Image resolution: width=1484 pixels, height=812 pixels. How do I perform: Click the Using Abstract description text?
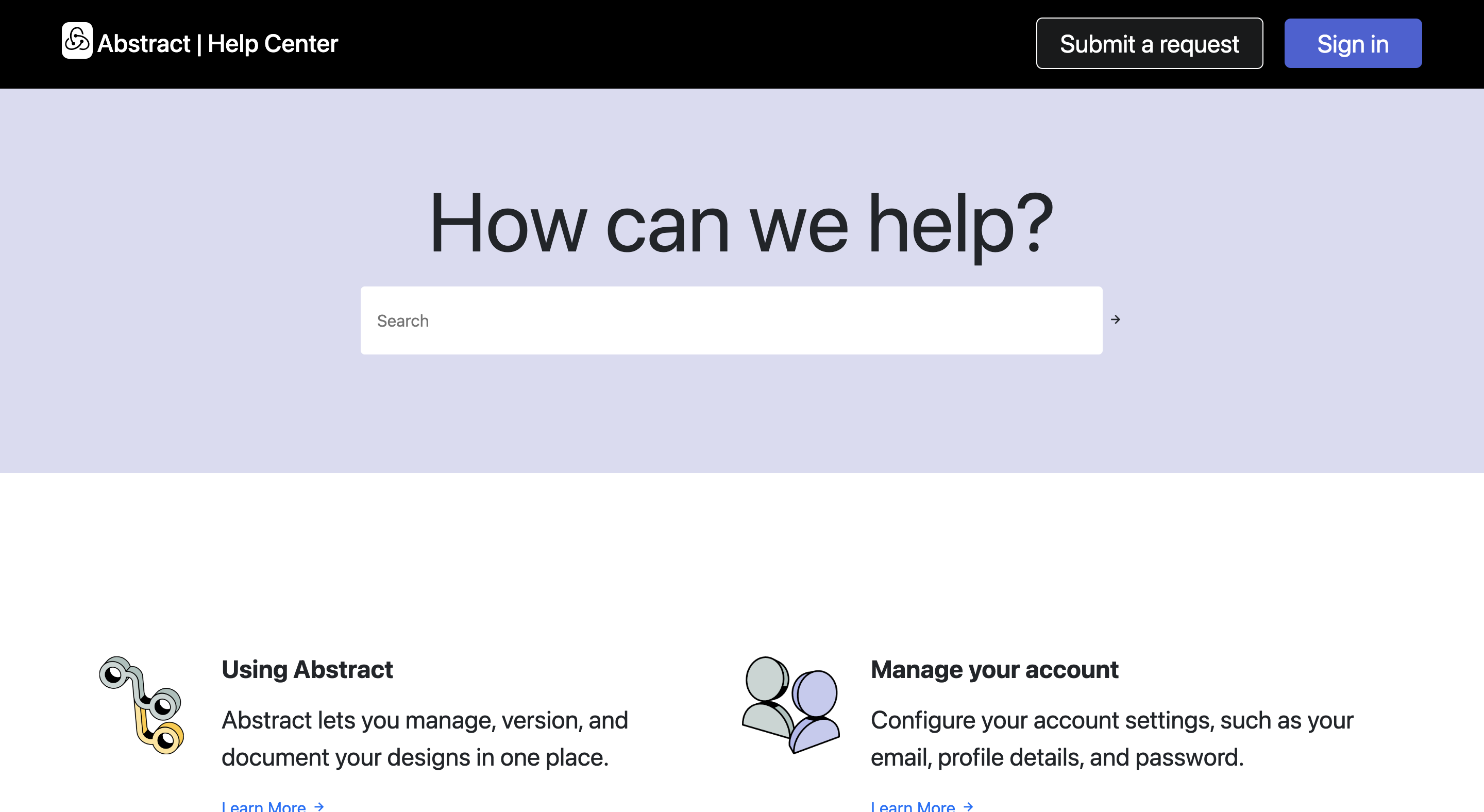[424, 738]
